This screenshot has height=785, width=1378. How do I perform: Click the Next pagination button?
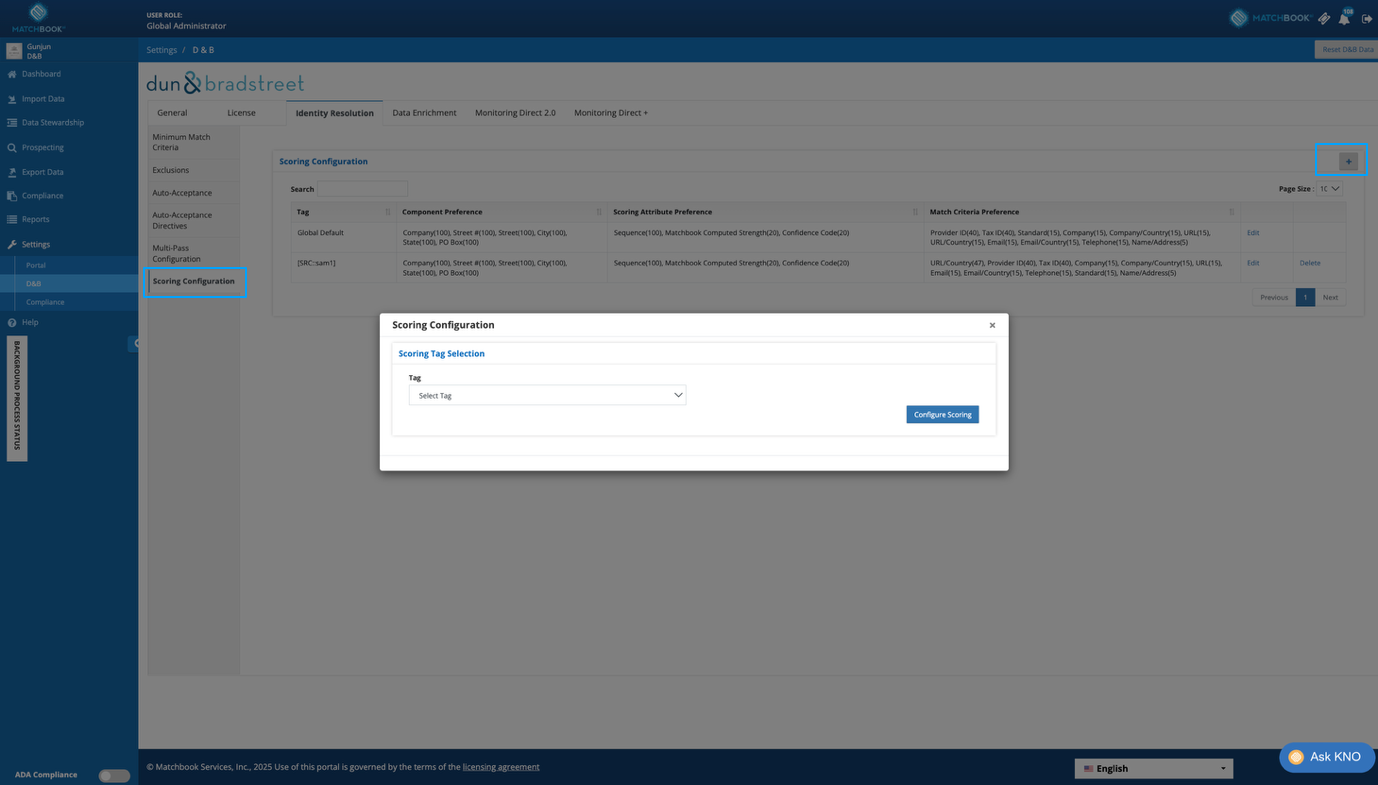coord(1330,297)
